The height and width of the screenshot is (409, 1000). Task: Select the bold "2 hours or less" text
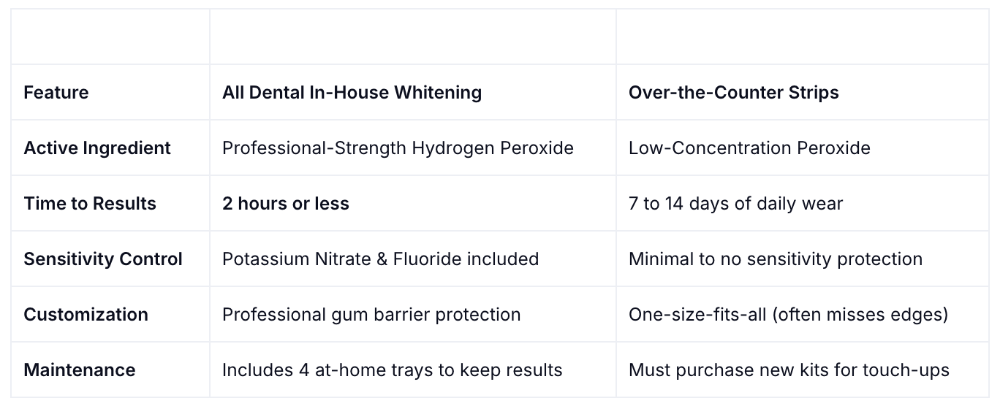click(x=286, y=204)
